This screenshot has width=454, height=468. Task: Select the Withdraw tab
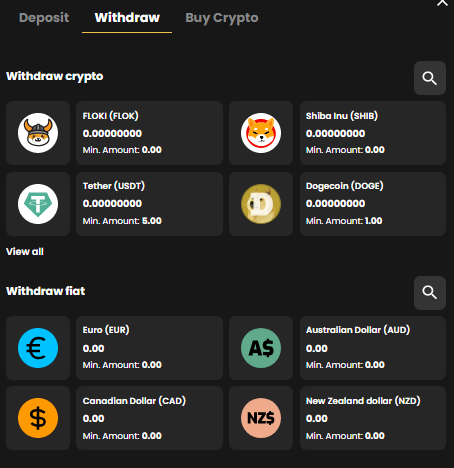[127, 18]
